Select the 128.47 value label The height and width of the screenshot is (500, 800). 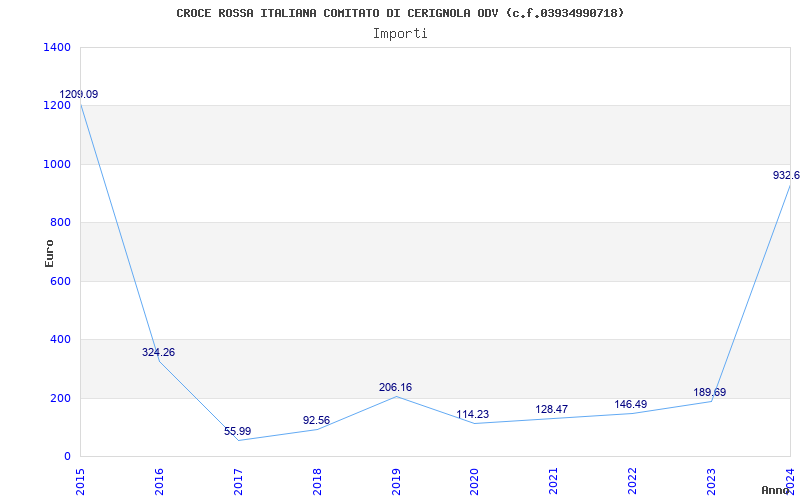(552, 409)
